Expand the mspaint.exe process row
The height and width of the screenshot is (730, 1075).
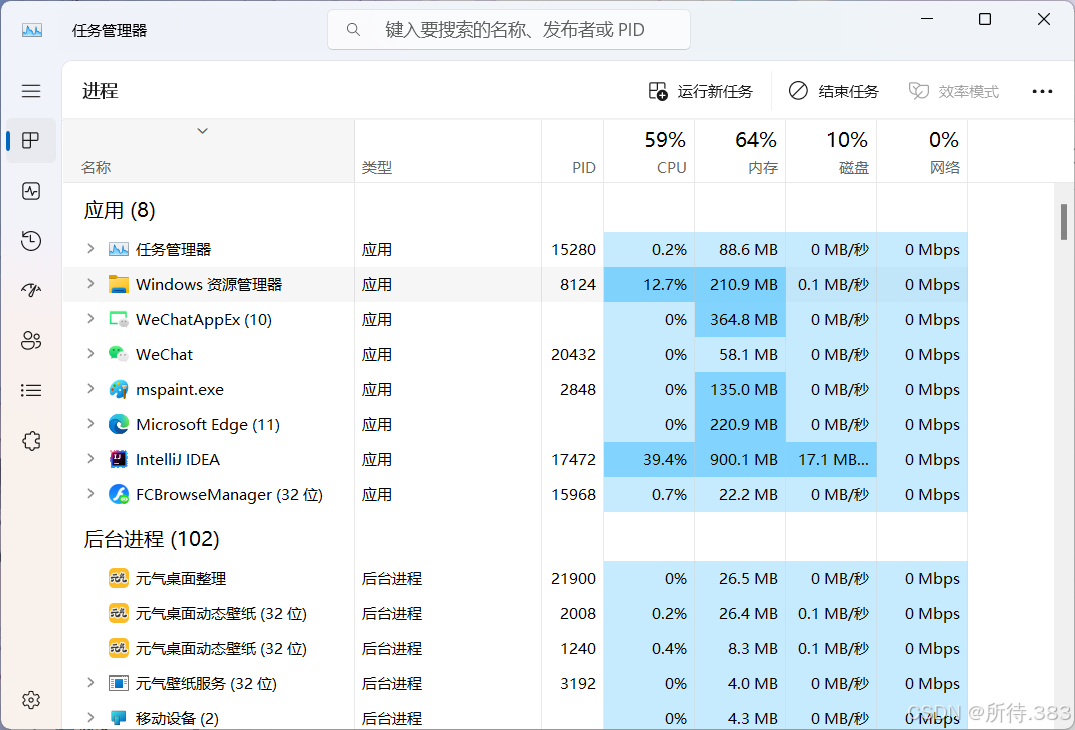(90, 388)
